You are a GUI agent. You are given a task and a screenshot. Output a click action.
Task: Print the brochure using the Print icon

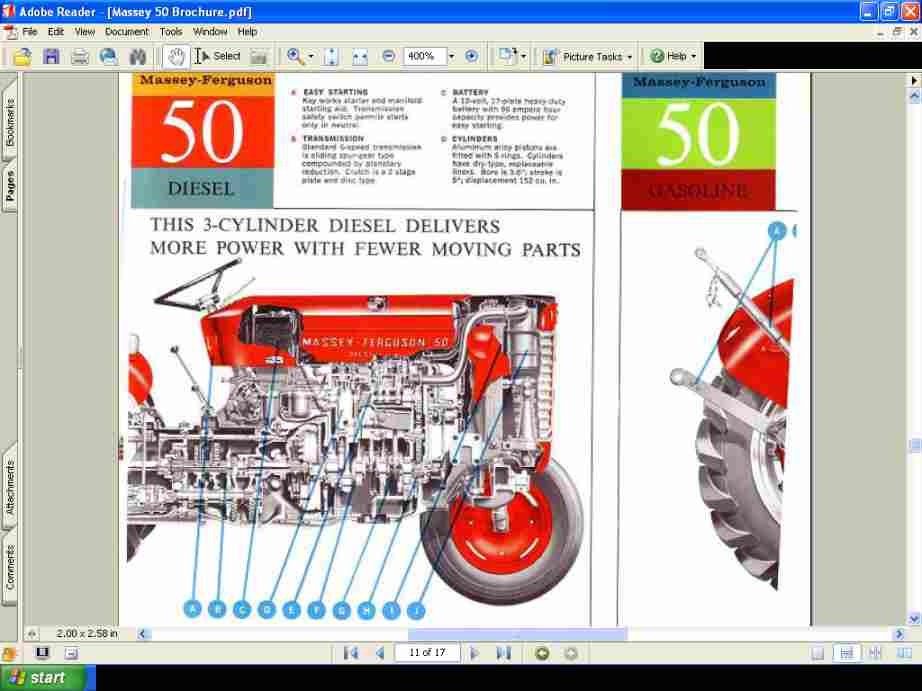point(79,56)
